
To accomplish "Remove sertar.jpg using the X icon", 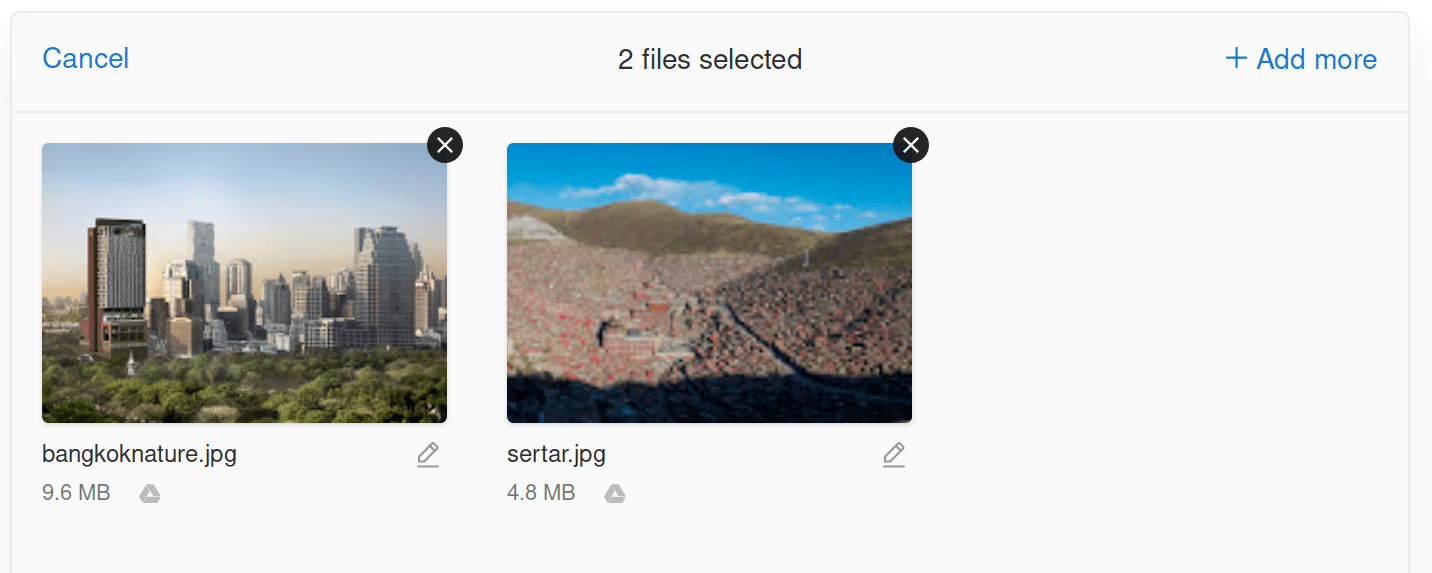I will point(910,145).
